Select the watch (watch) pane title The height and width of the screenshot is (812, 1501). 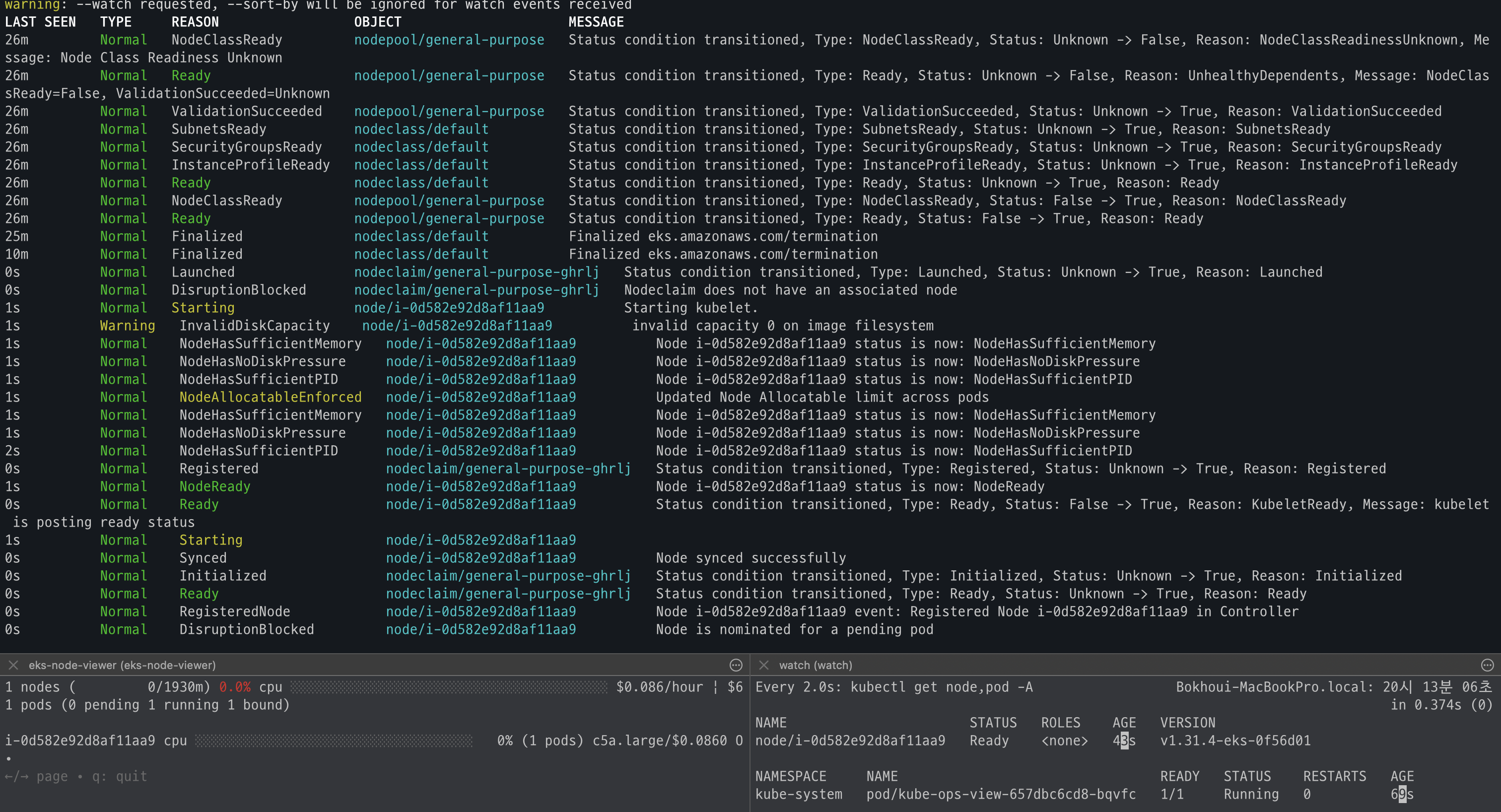815,665
